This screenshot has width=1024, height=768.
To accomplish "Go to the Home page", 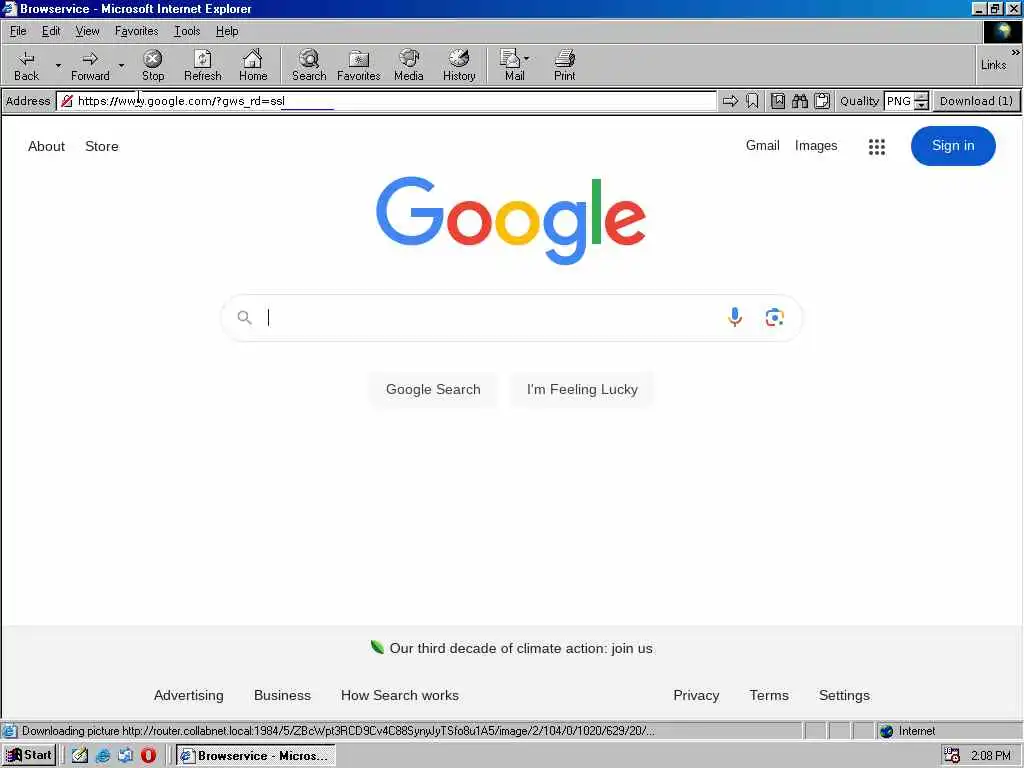I will pyautogui.click(x=253, y=65).
